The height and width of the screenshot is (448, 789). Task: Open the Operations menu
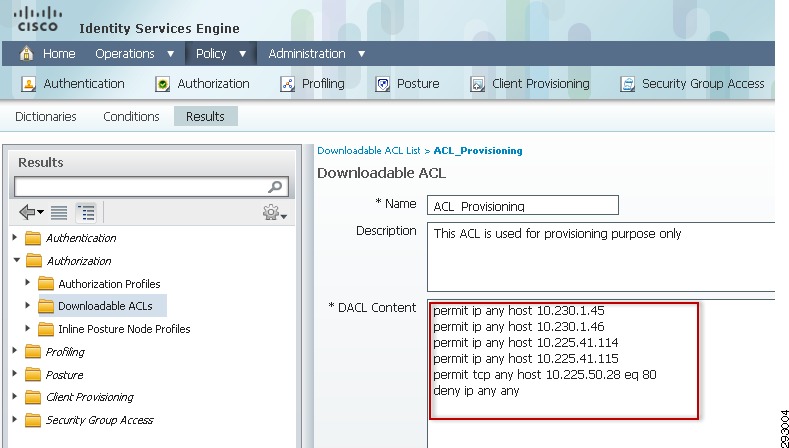125,54
